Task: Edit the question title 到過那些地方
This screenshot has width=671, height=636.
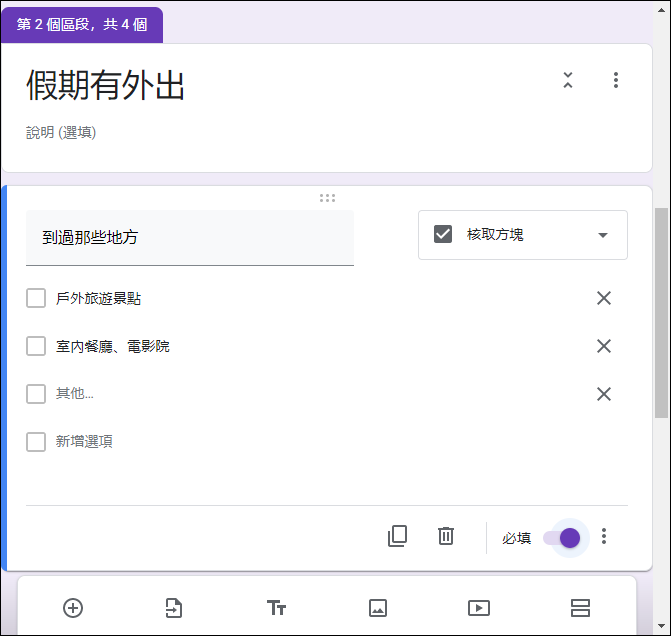Action: 190,238
